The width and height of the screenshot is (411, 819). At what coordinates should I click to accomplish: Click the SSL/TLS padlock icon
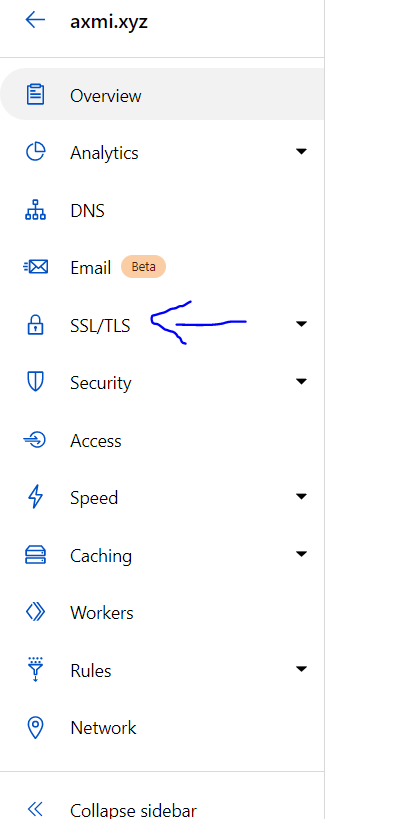(x=35, y=324)
